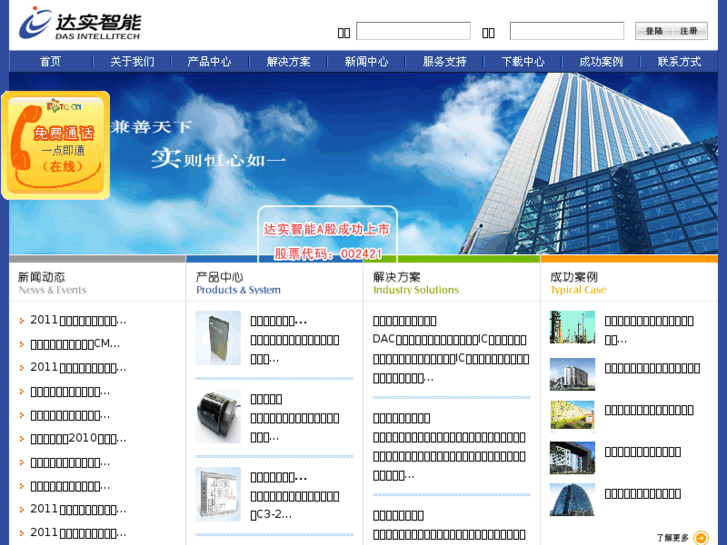
Task: Open the yellow-green facade case thumbnail
Action: point(572,416)
